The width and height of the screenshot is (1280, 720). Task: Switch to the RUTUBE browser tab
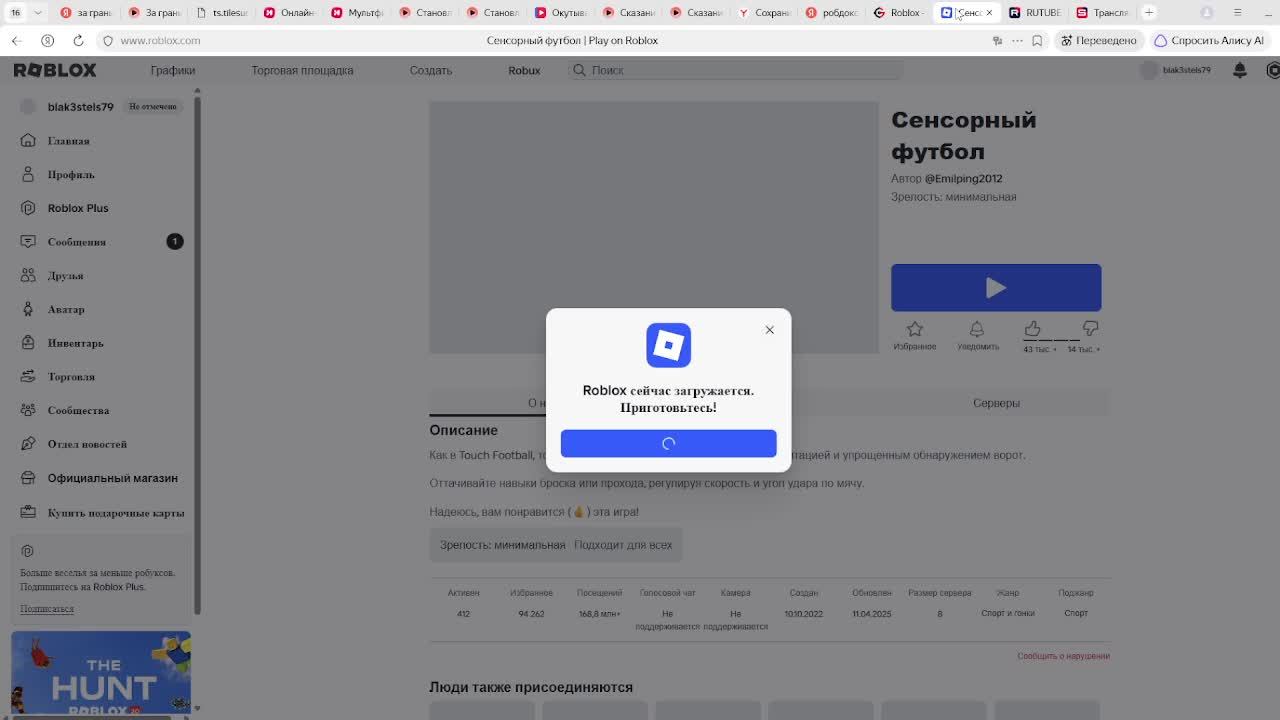tap(1035, 12)
